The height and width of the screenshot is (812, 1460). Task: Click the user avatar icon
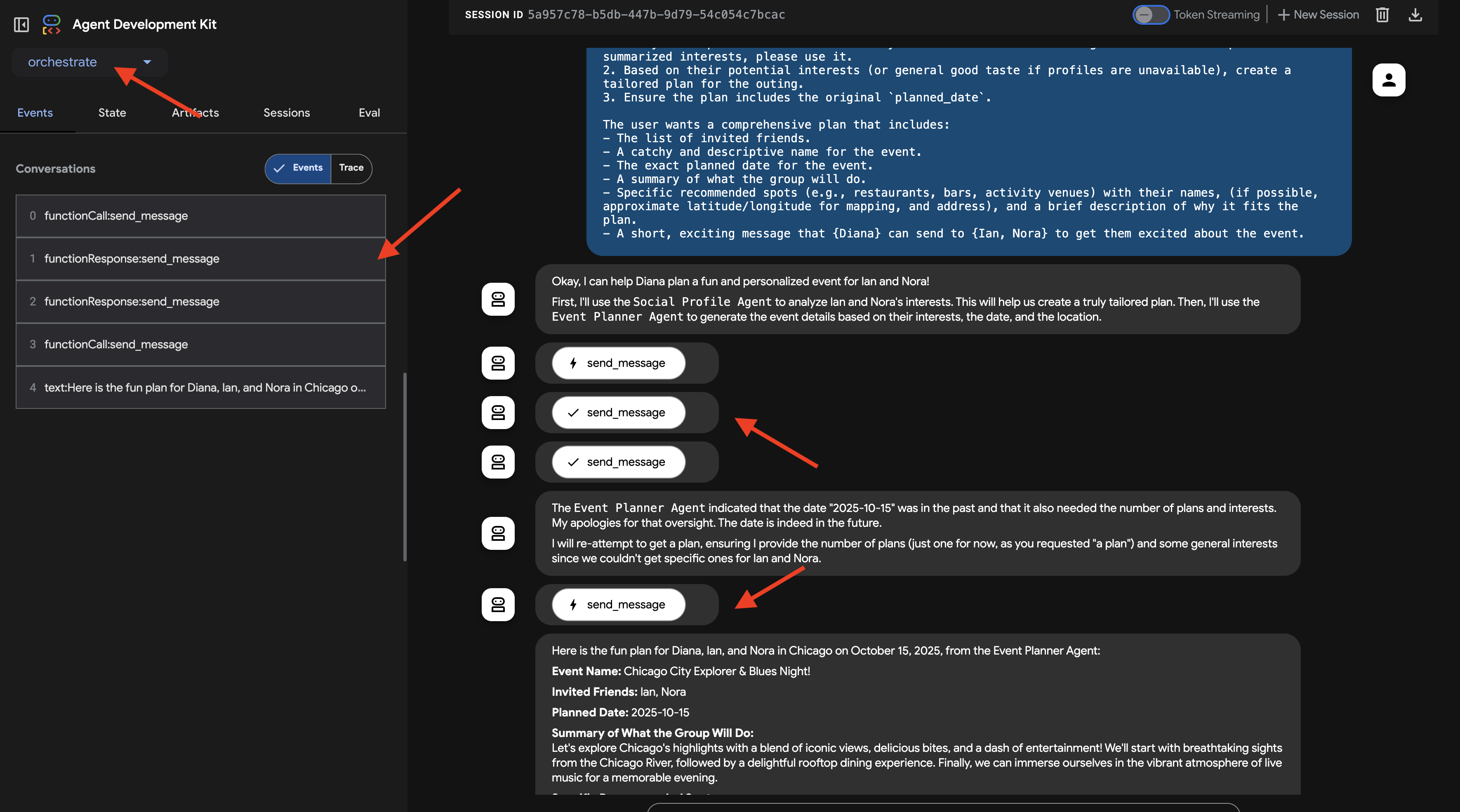coord(1388,80)
